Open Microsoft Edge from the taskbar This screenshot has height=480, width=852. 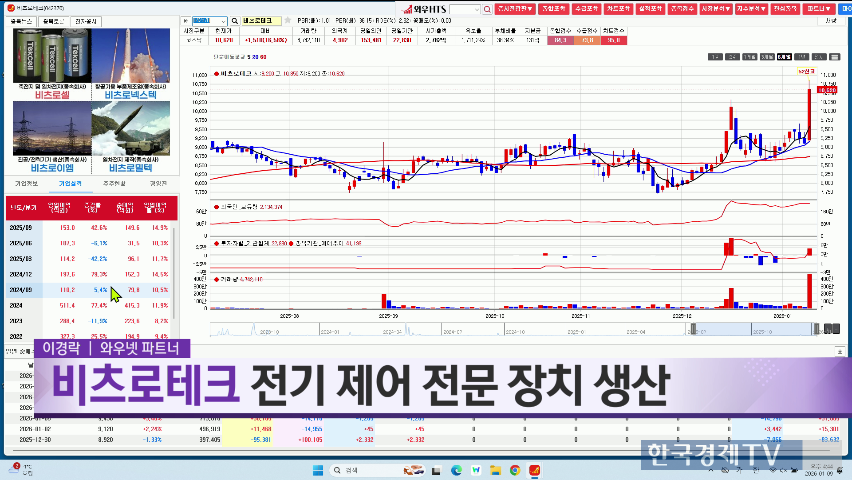pos(456,469)
